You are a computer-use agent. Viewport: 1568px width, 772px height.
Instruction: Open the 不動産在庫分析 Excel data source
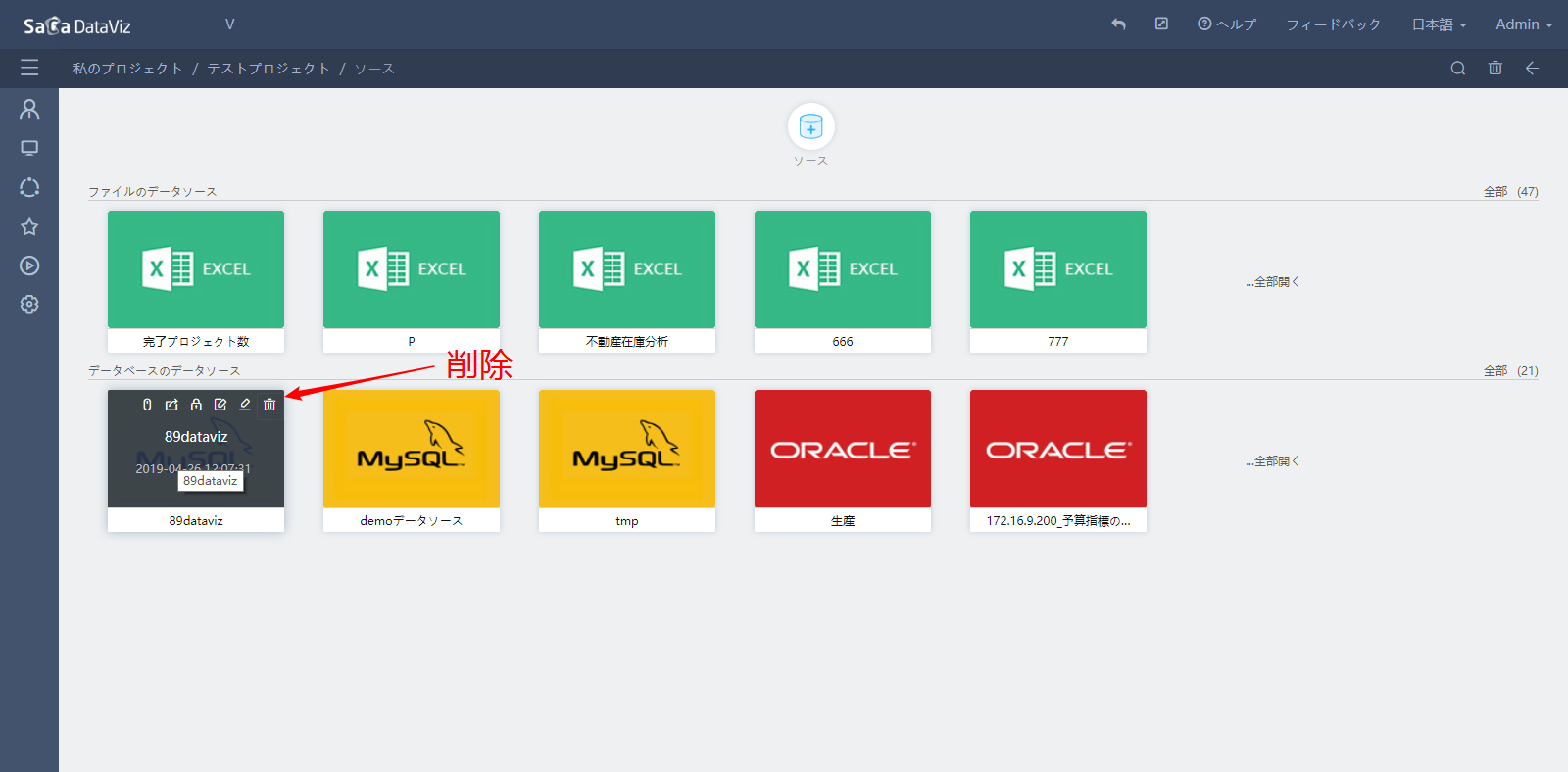tap(627, 270)
